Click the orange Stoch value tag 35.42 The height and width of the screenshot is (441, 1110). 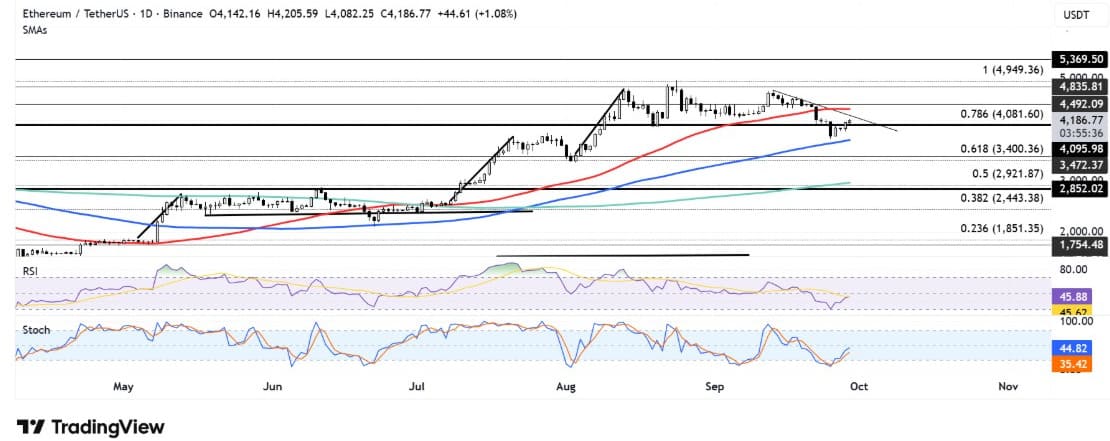(x=1076, y=365)
